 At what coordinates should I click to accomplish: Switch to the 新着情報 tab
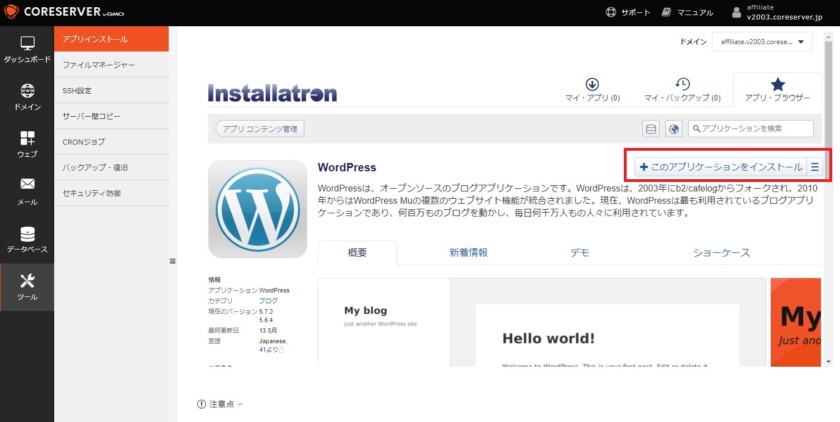coord(469,253)
